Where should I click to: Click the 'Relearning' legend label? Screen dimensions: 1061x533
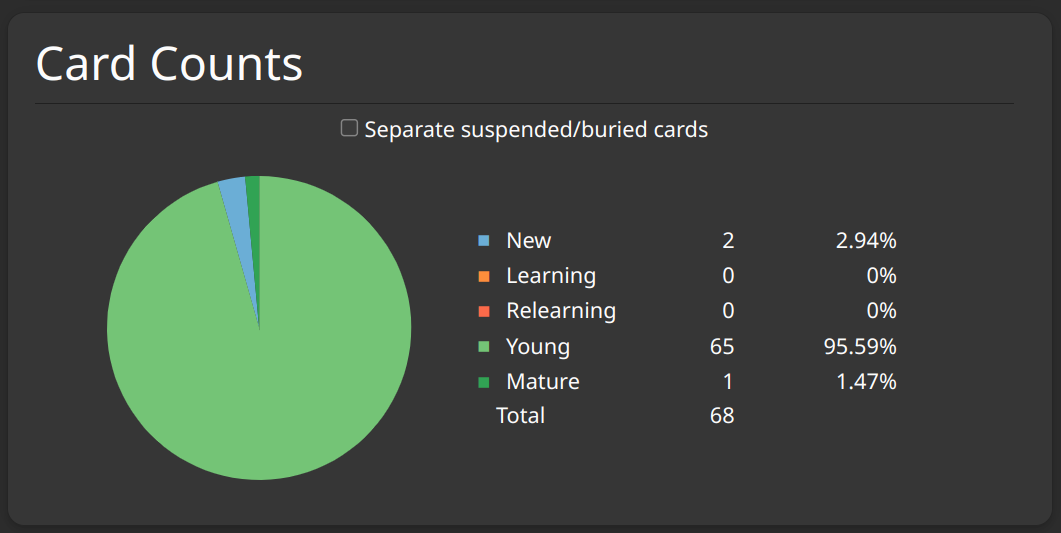[560, 311]
